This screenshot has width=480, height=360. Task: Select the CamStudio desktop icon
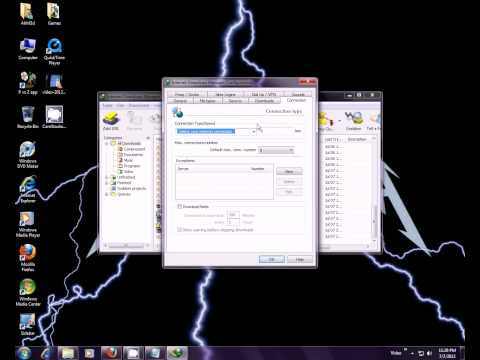click(54, 117)
